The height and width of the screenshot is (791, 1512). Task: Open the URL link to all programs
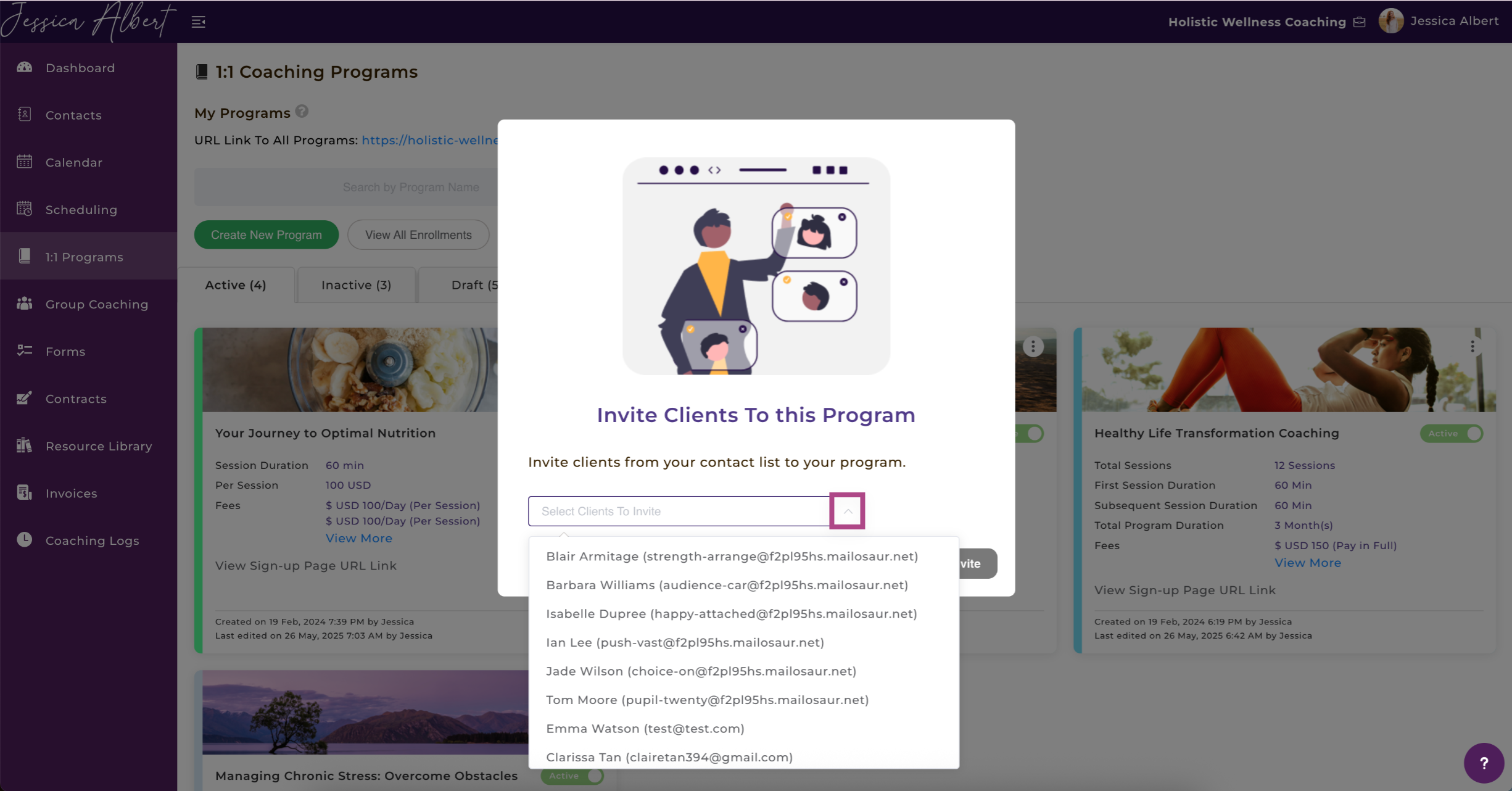(430, 140)
